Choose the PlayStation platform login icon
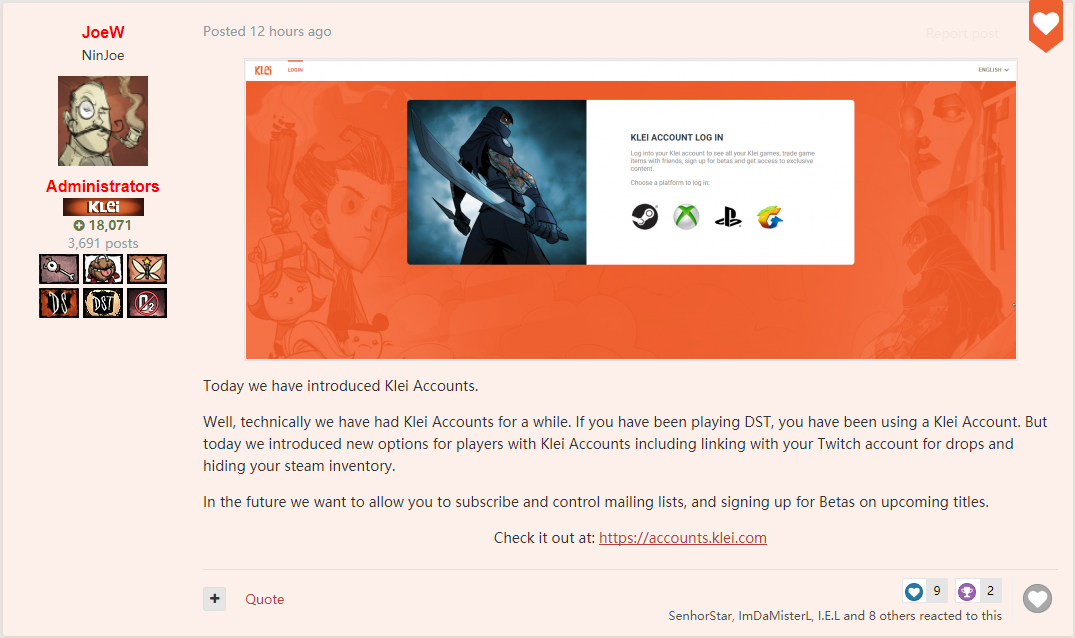The width and height of the screenshot is (1075, 638). point(728,218)
